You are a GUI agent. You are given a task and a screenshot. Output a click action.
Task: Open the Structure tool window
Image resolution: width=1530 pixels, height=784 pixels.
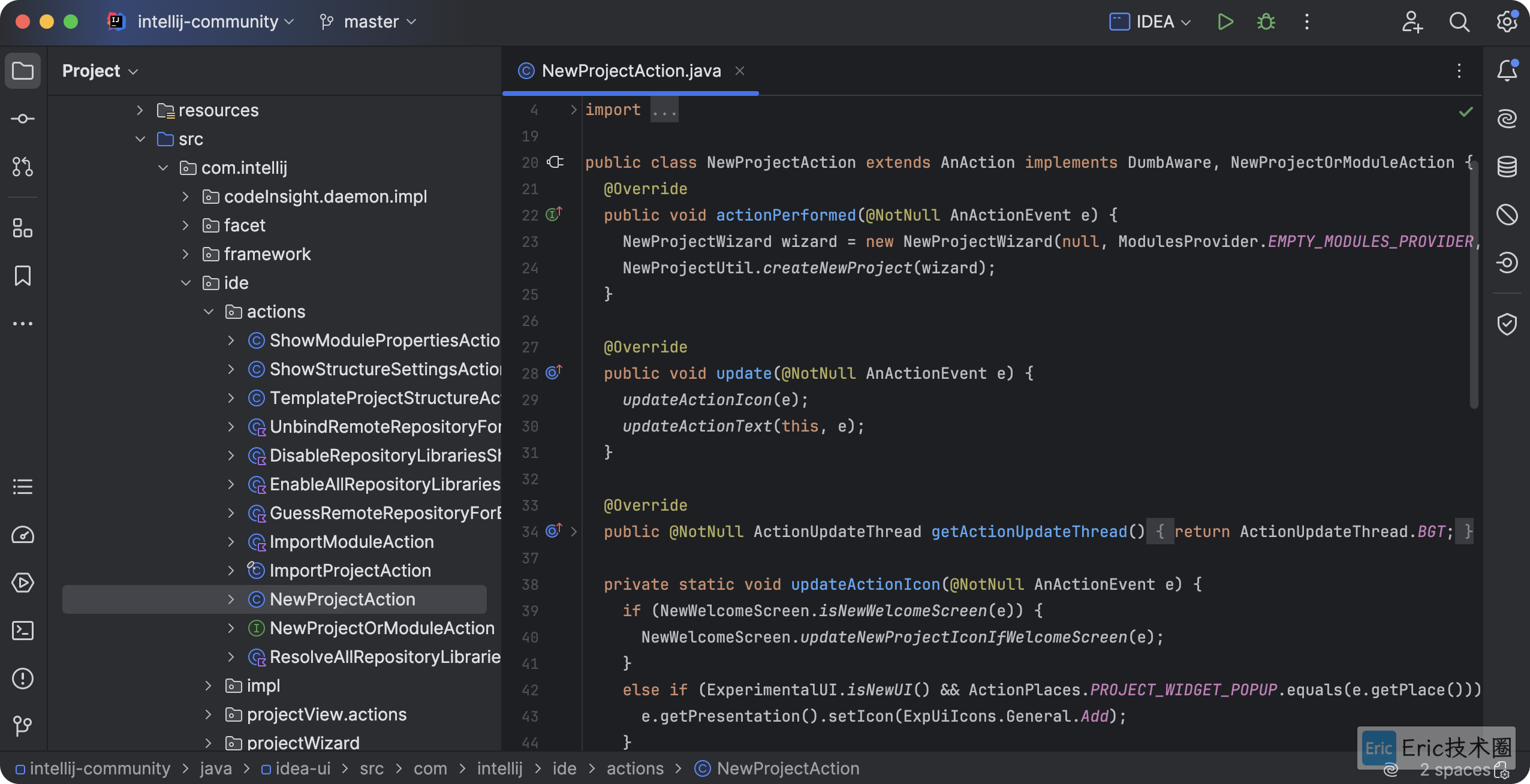point(23,228)
